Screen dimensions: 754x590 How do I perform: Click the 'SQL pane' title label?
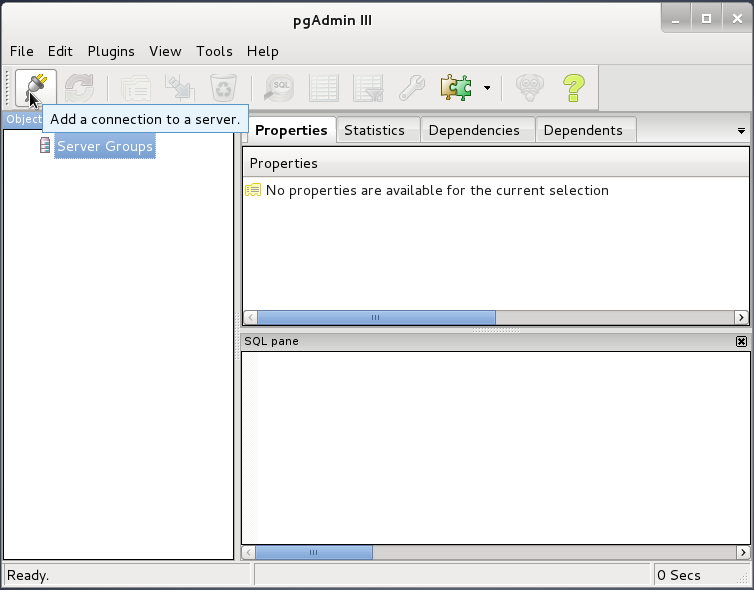click(271, 341)
